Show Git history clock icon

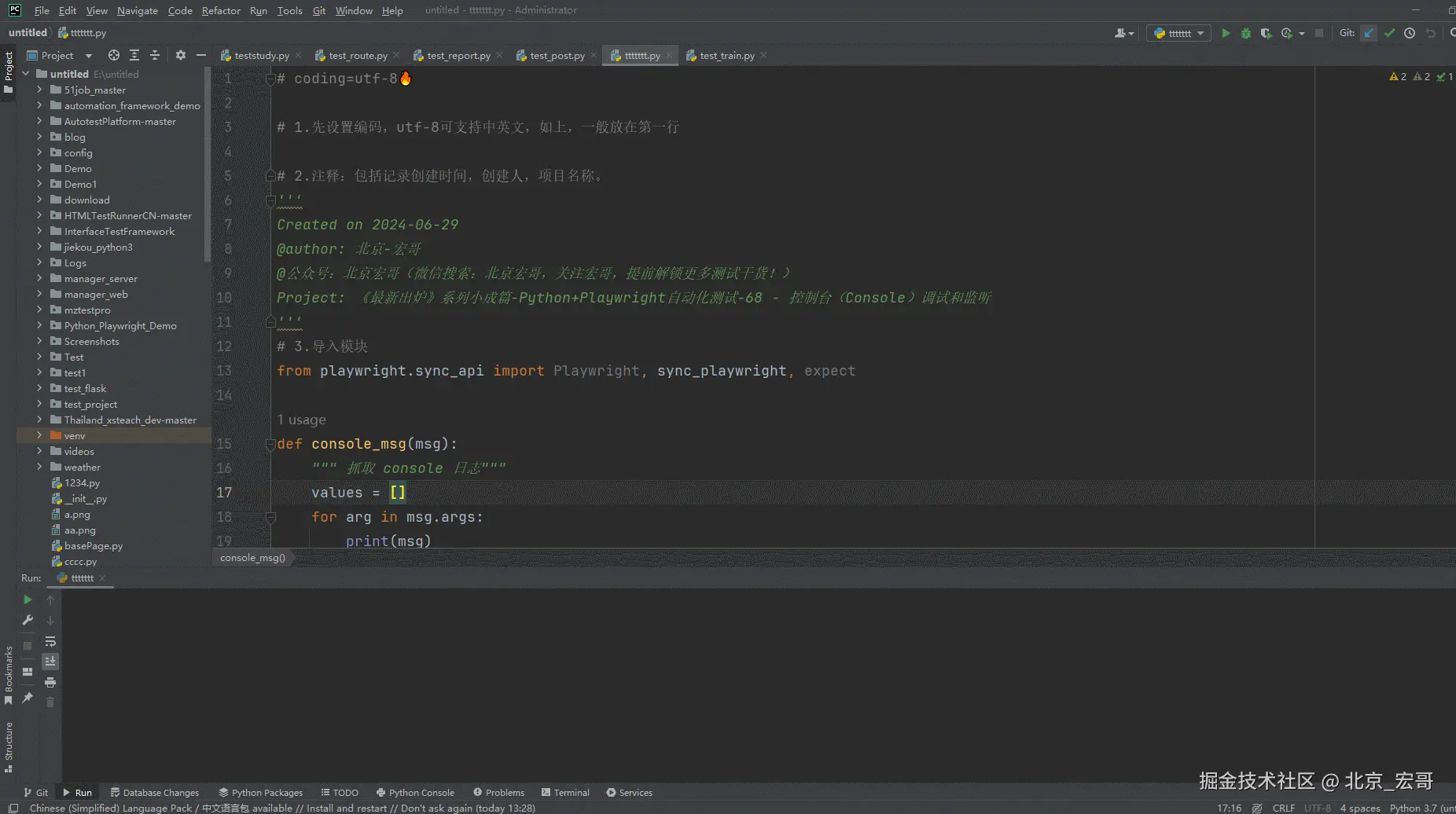[1410, 33]
